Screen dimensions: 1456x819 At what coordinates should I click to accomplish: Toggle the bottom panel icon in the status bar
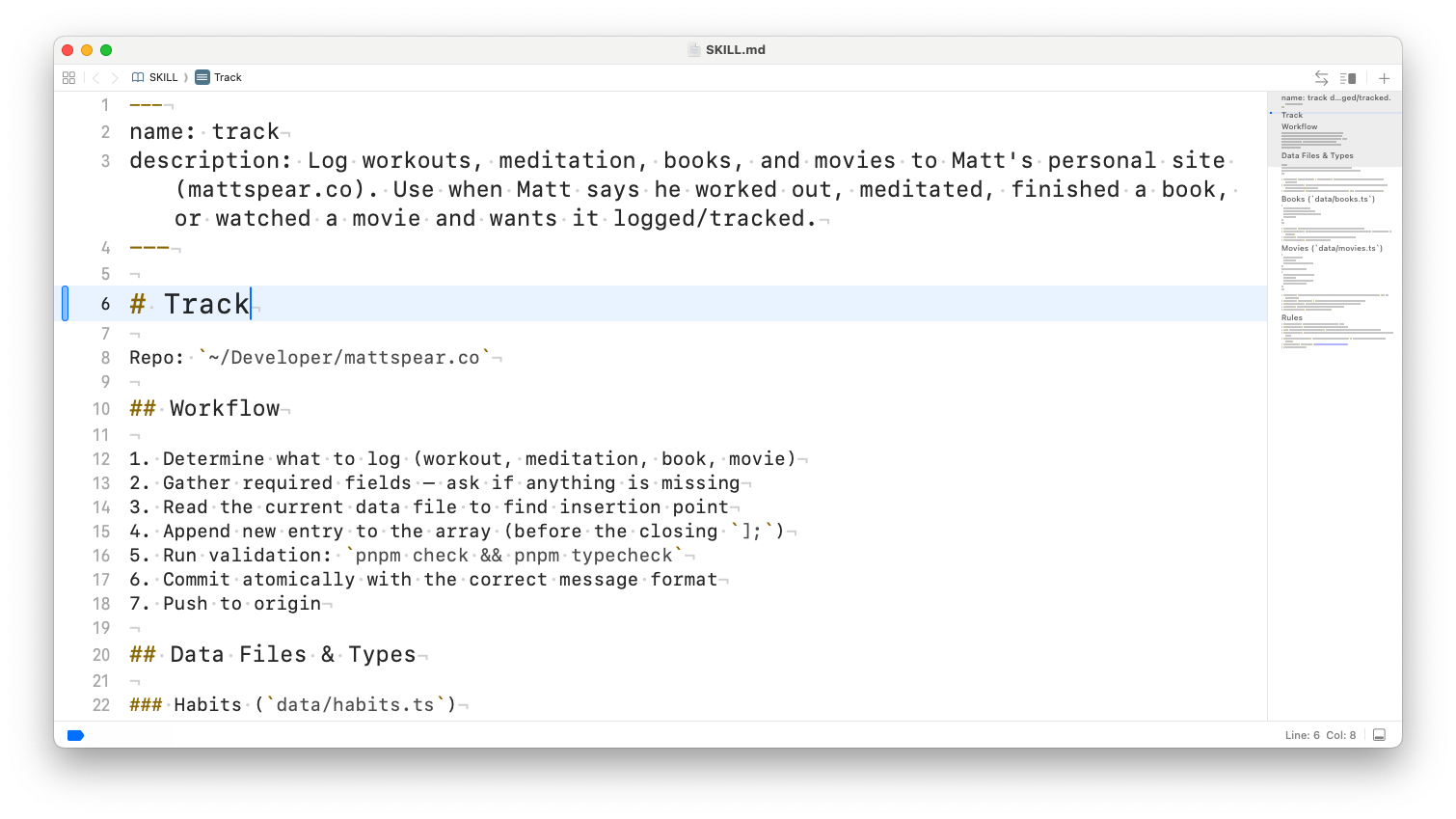pos(1381,735)
